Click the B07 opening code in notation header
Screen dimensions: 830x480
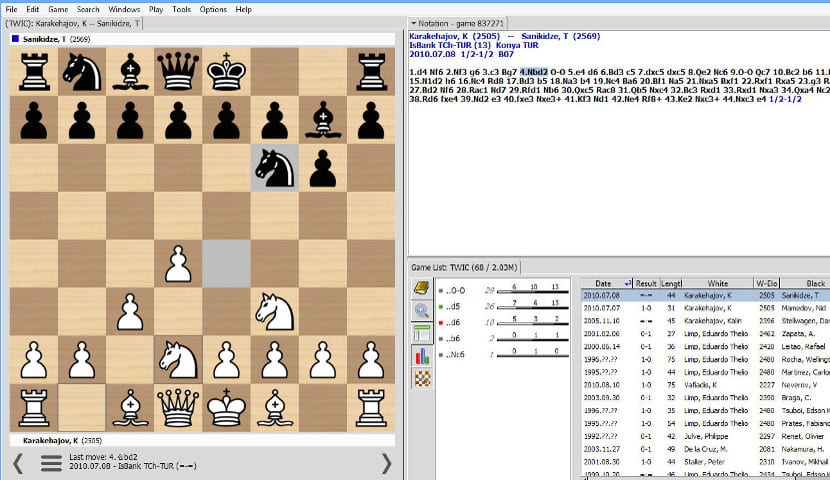(x=506, y=54)
